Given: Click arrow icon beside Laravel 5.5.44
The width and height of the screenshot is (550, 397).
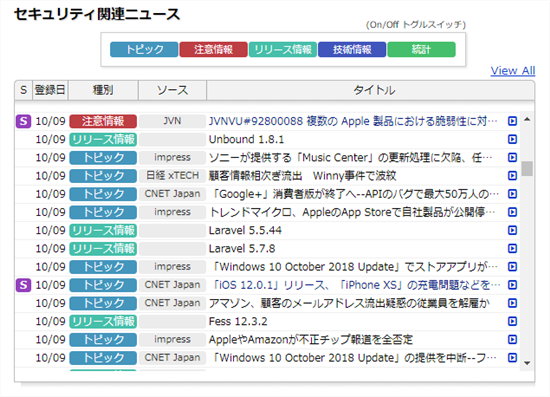Looking at the screenshot, I should click(x=512, y=230).
